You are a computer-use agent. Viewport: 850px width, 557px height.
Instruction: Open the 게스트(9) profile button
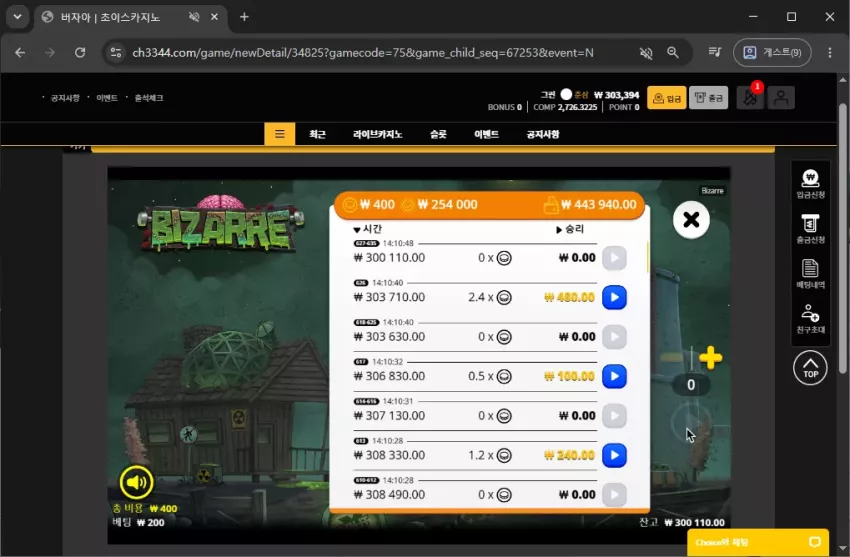[x=772, y=53]
